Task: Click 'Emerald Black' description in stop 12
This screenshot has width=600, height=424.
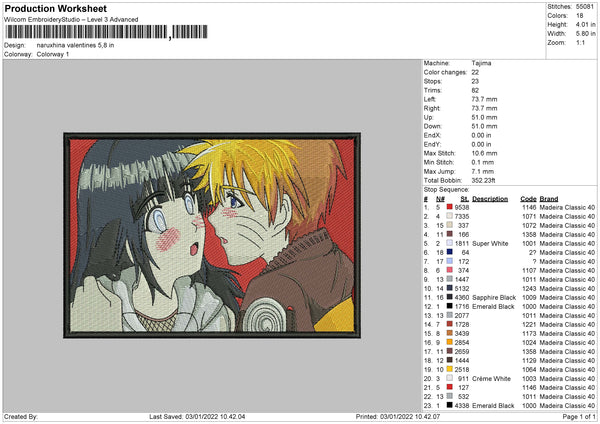Action: point(493,307)
